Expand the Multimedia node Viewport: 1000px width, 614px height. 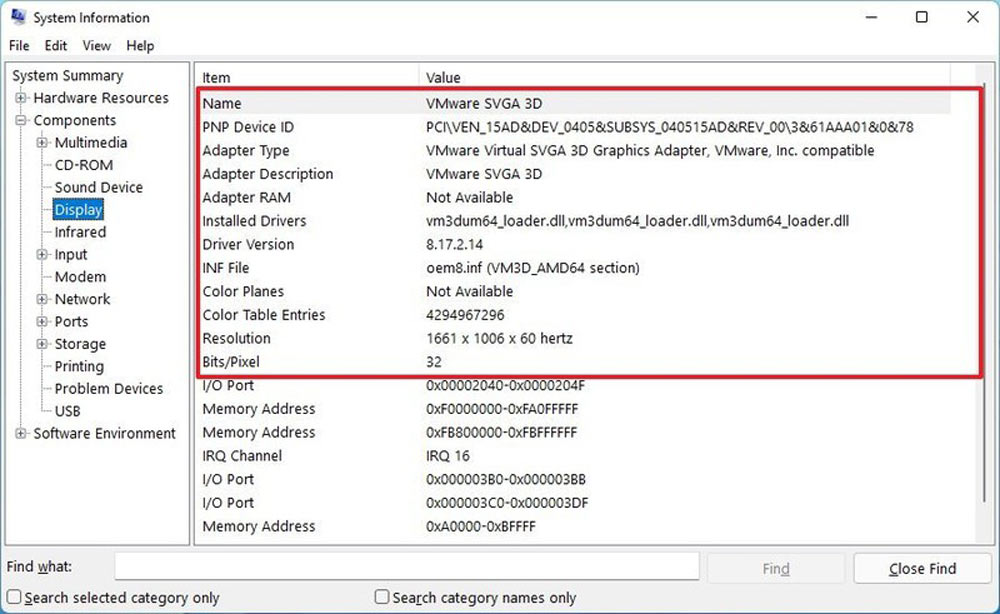pyautogui.click(x=42, y=142)
